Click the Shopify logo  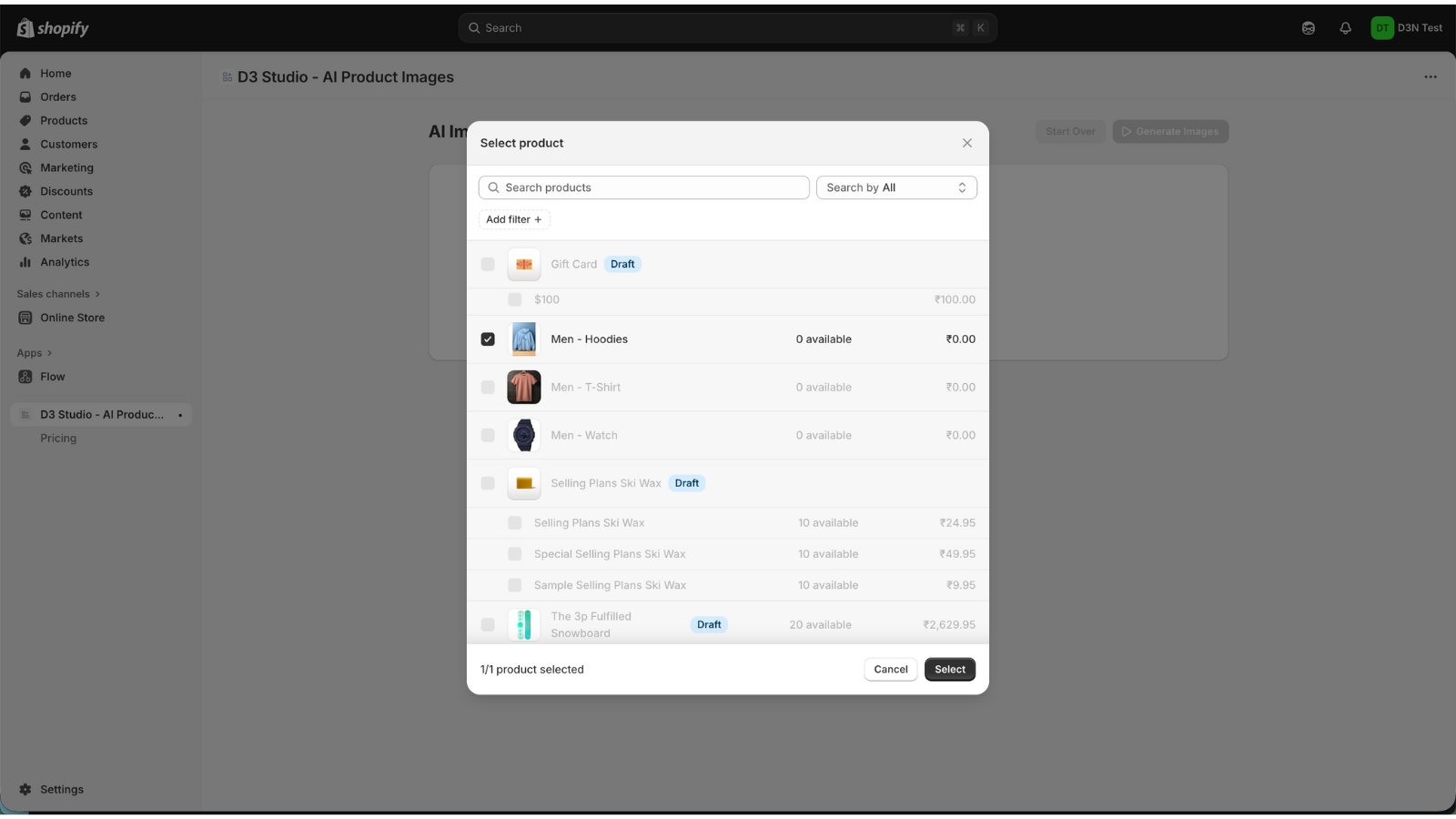coord(53,28)
